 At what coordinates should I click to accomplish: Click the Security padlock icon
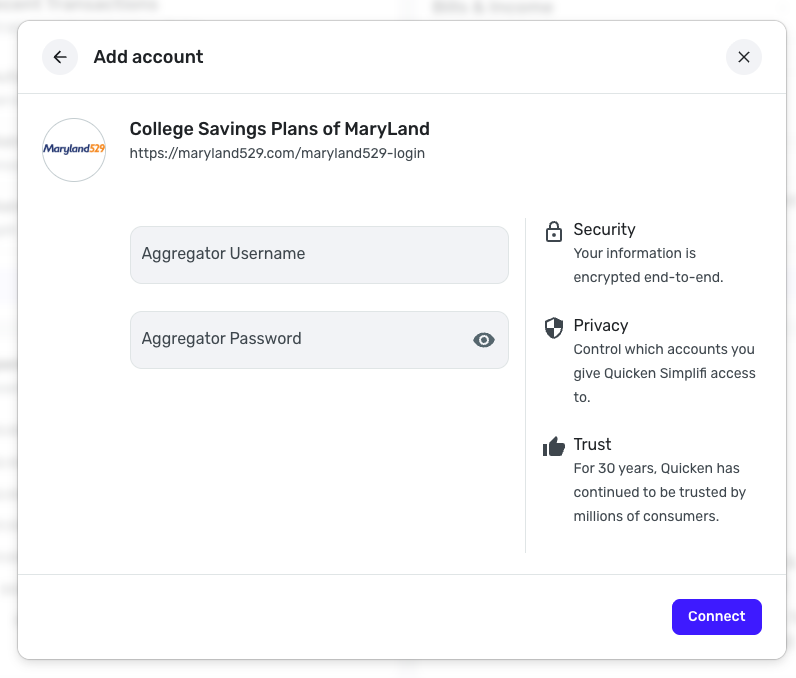click(x=553, y=232)
